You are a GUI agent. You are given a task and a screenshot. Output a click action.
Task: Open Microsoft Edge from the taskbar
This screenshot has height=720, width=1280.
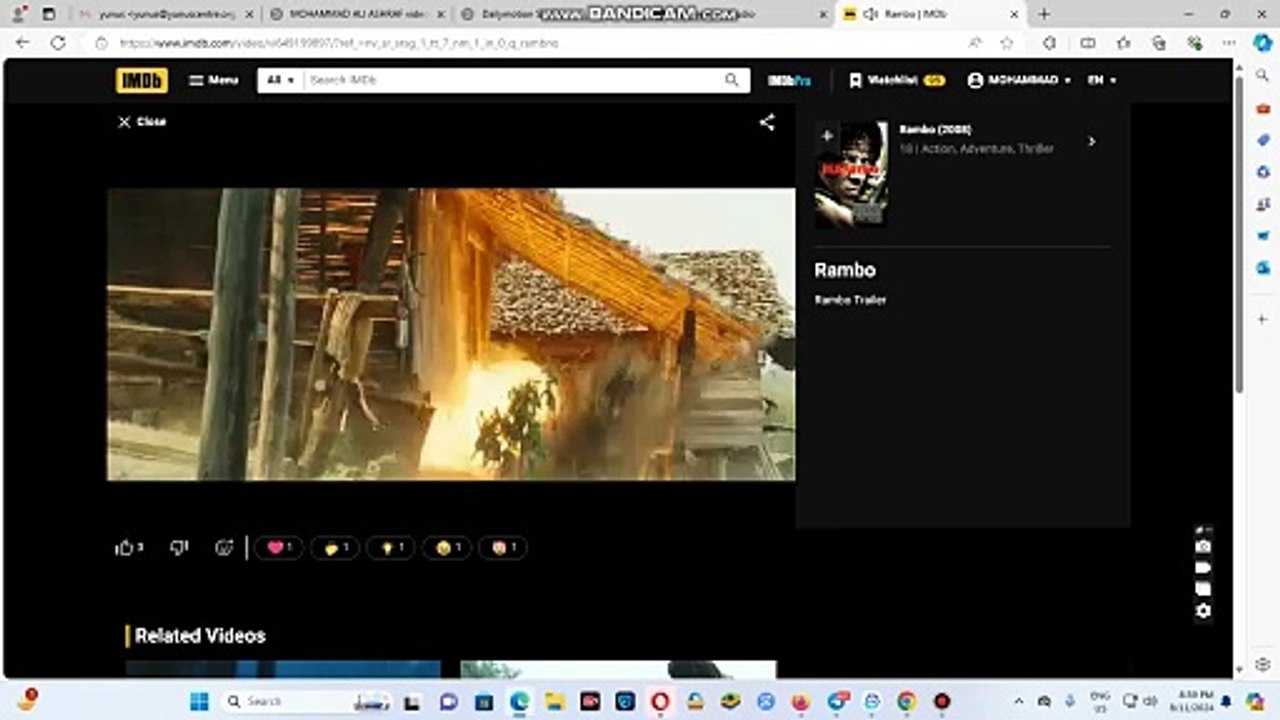click(519, 701)
